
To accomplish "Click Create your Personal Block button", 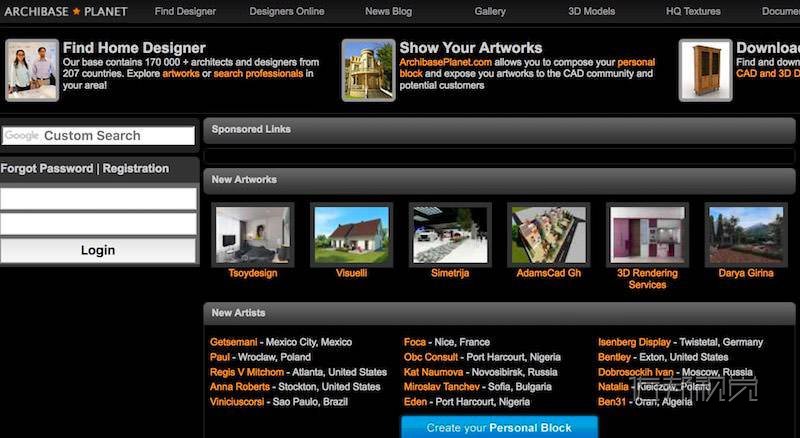I will [x=499, y=428].
